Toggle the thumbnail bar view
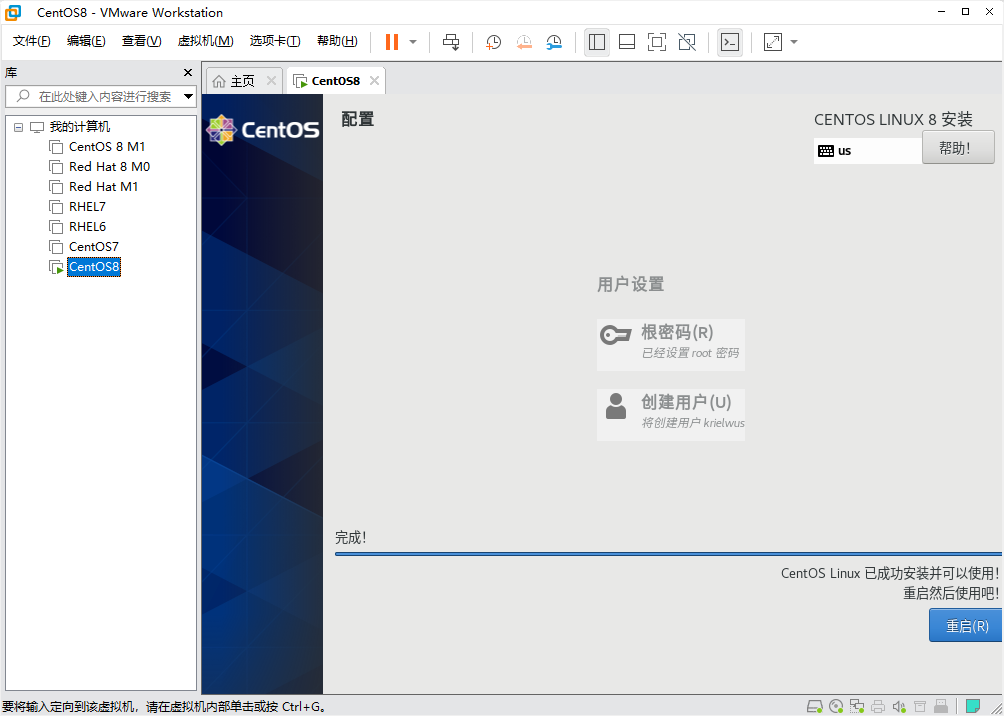This screenshot has width=1004, height=716. pyautogui.click(x=627, y=42)
